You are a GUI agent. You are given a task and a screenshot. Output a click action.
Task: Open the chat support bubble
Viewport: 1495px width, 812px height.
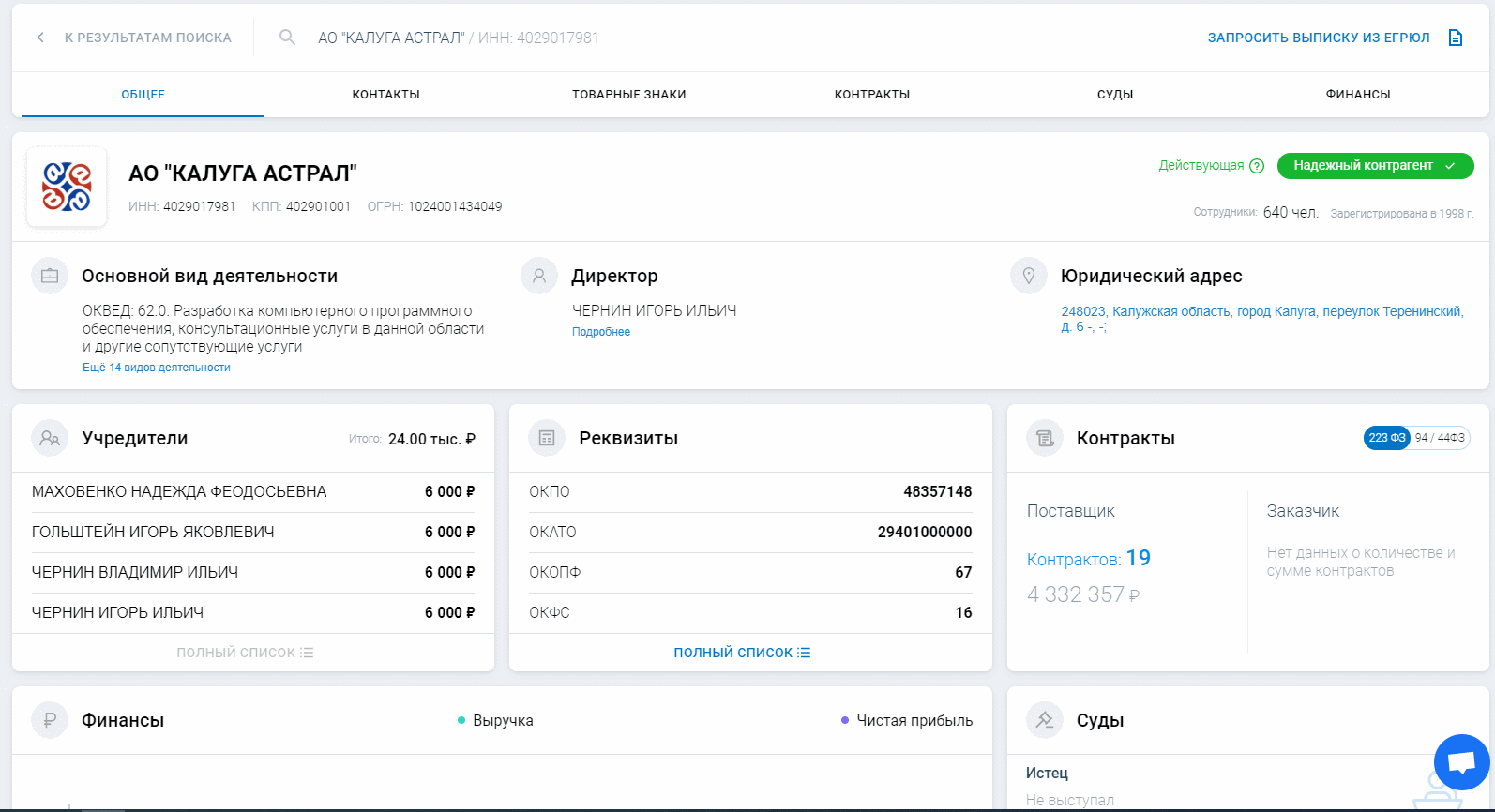click(1462, 762)
